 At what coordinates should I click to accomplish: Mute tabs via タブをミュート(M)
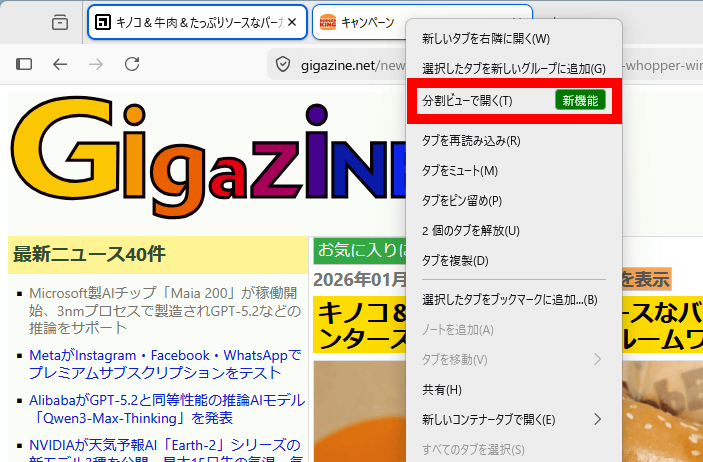click(460, 171)
